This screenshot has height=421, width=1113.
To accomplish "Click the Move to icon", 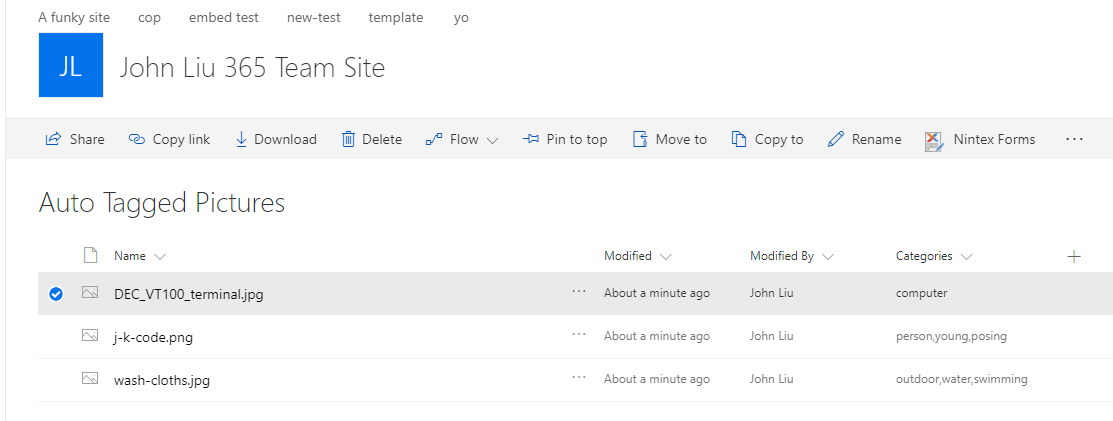I will pyautogui.click(x=640, y=139).
